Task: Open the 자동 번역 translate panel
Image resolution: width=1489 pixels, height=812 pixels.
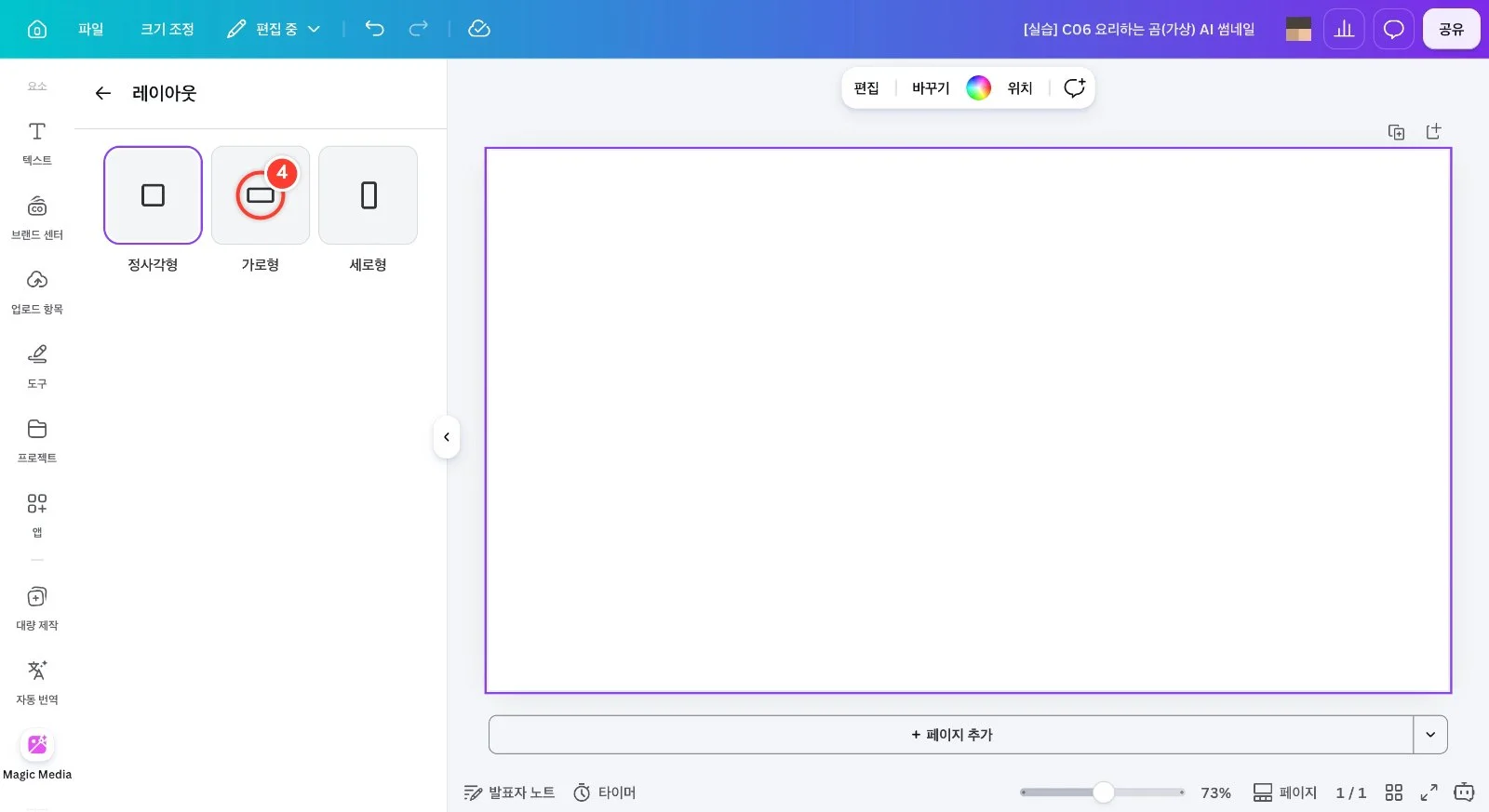Action: click(37, 683)
